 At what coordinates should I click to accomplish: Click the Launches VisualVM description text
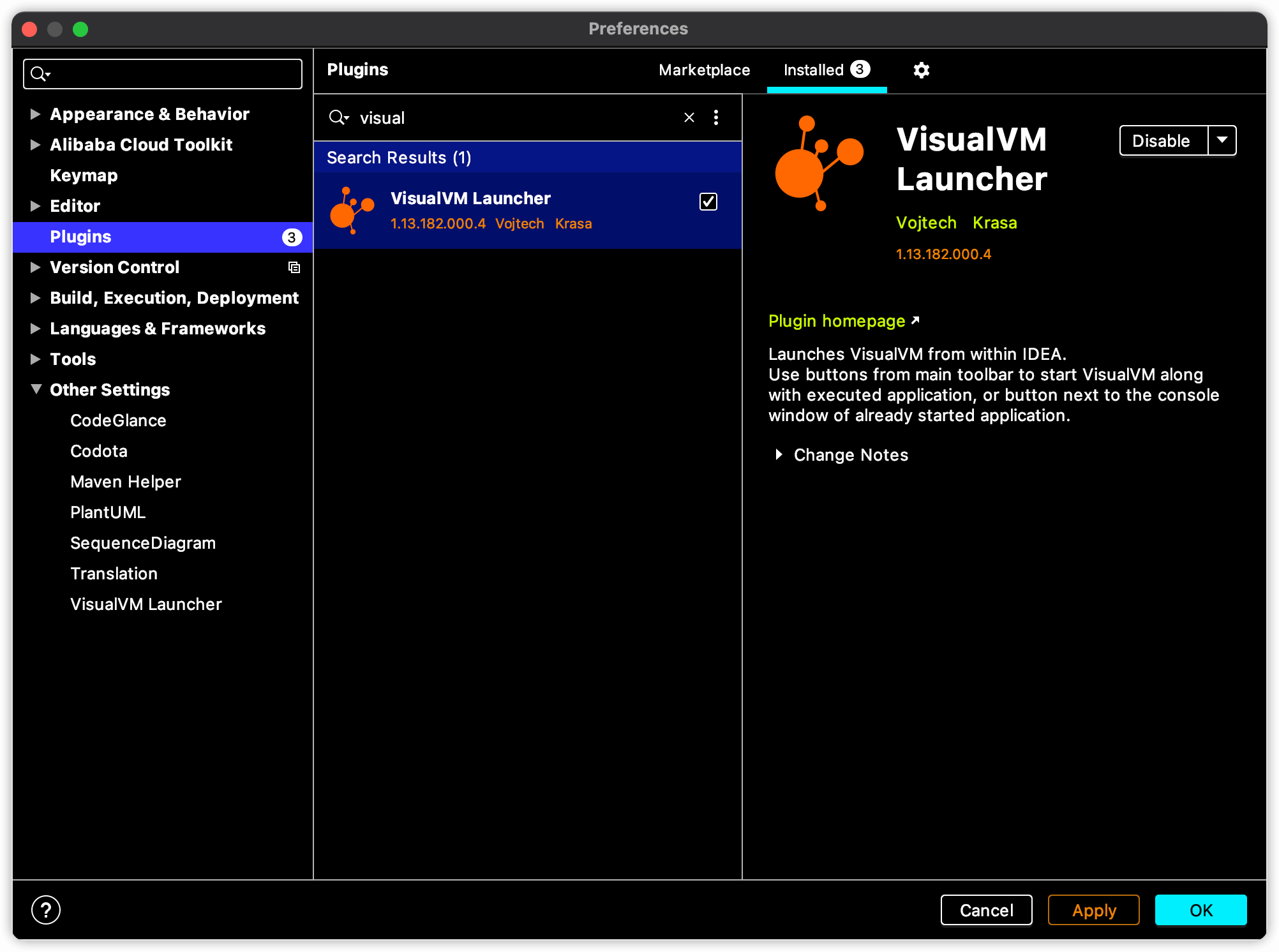994,385
